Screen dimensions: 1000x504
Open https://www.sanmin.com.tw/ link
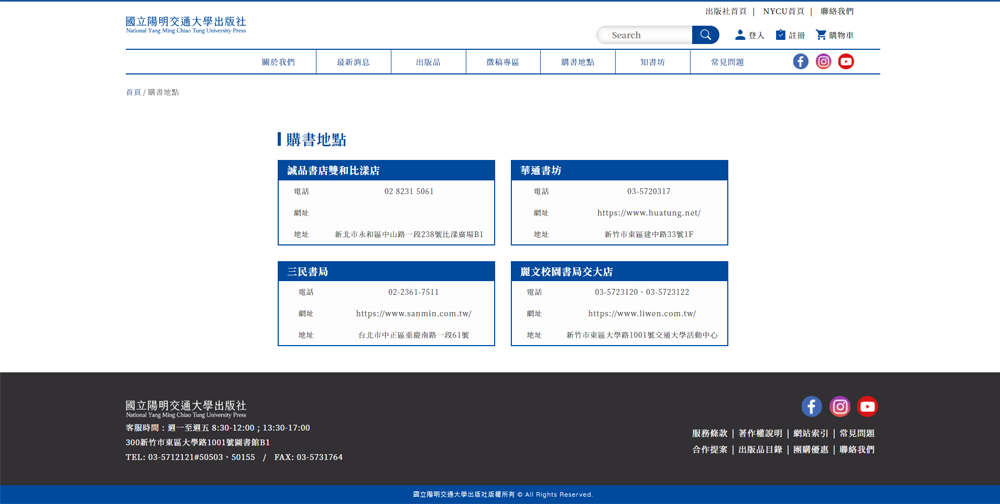coord(413,314)
